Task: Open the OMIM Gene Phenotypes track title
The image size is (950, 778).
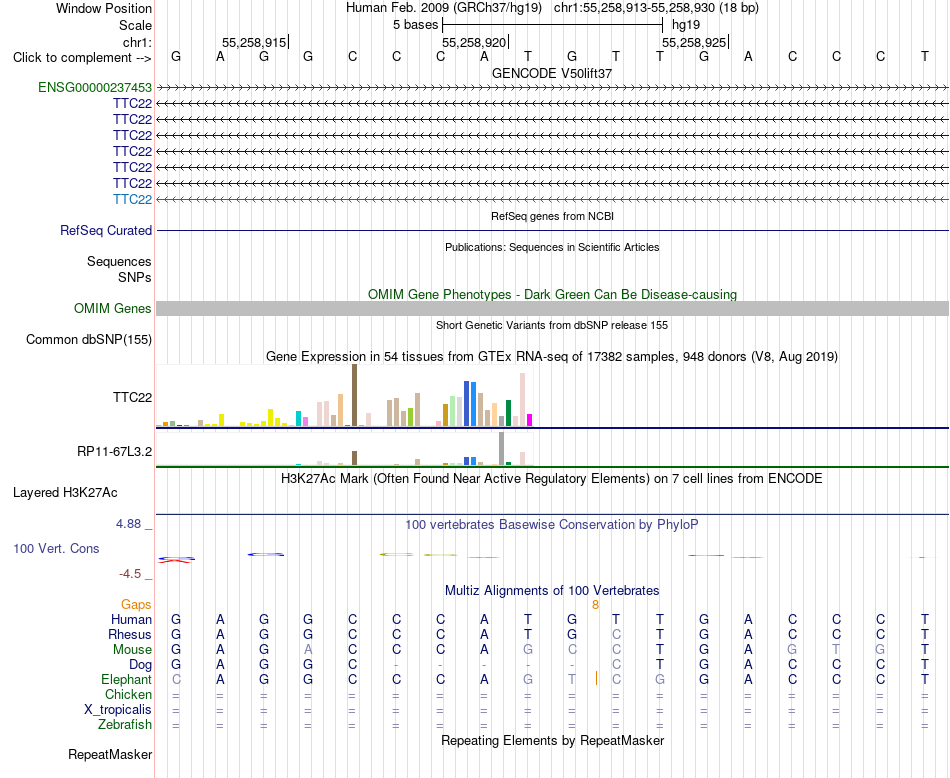Action: (552, 294)
